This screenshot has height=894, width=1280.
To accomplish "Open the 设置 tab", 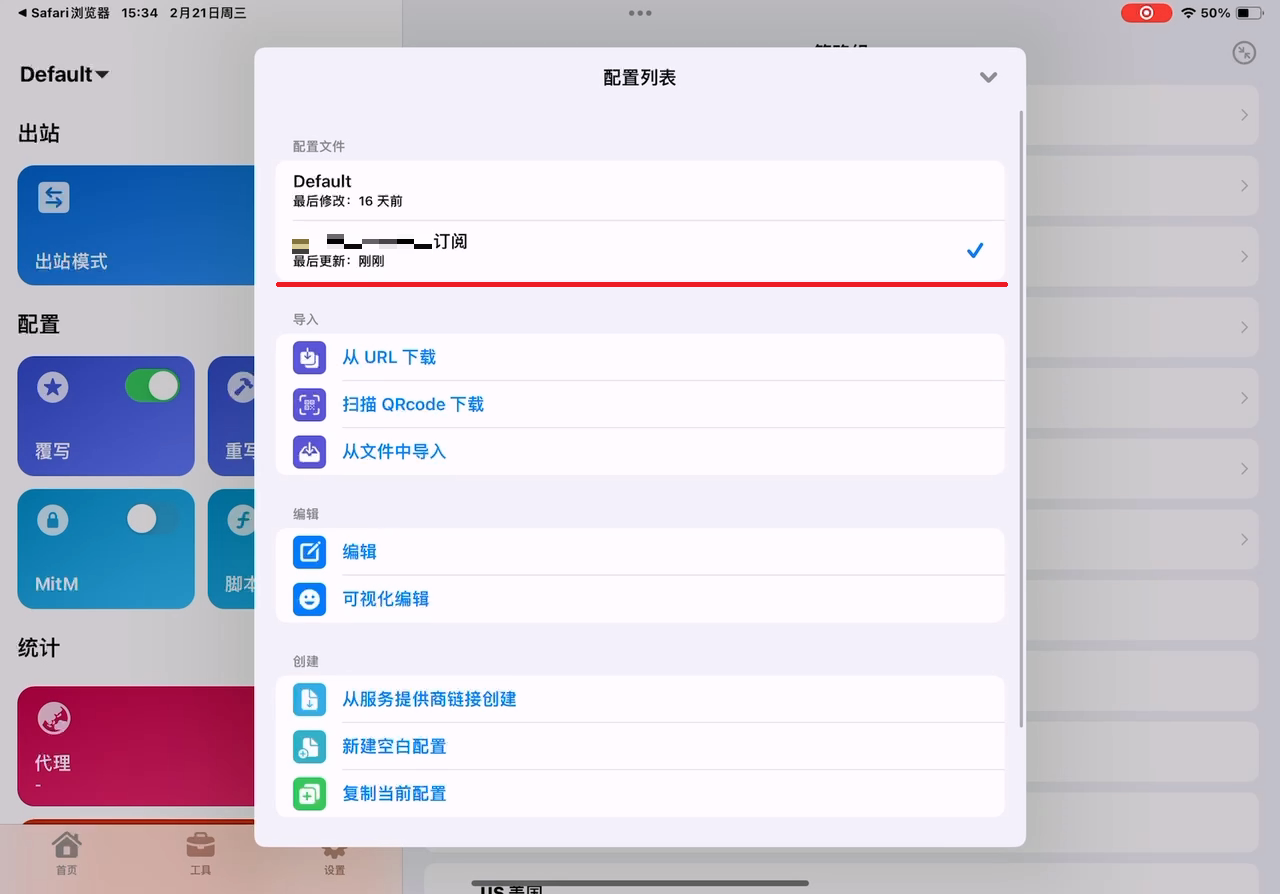I will [333, 857].
